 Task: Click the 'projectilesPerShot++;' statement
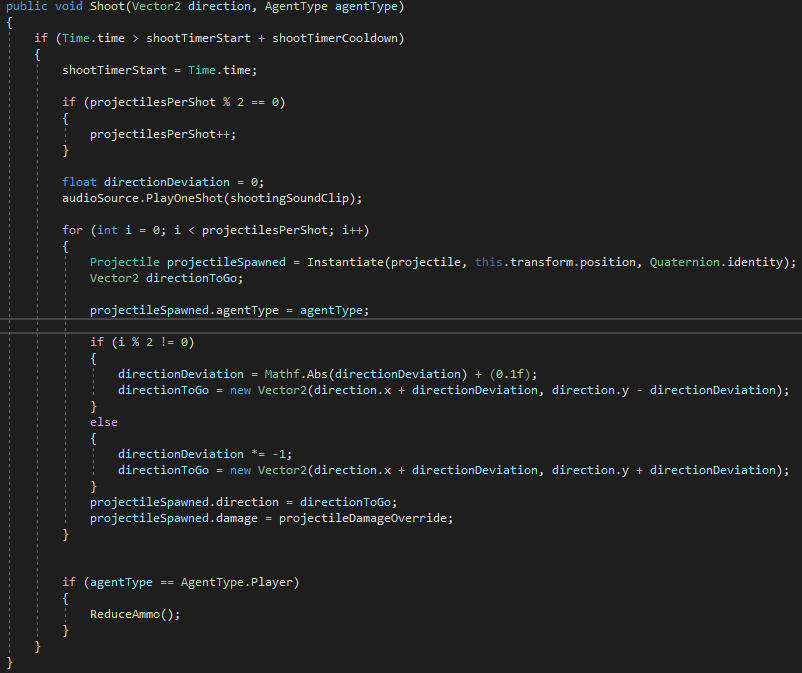[163, 134]
